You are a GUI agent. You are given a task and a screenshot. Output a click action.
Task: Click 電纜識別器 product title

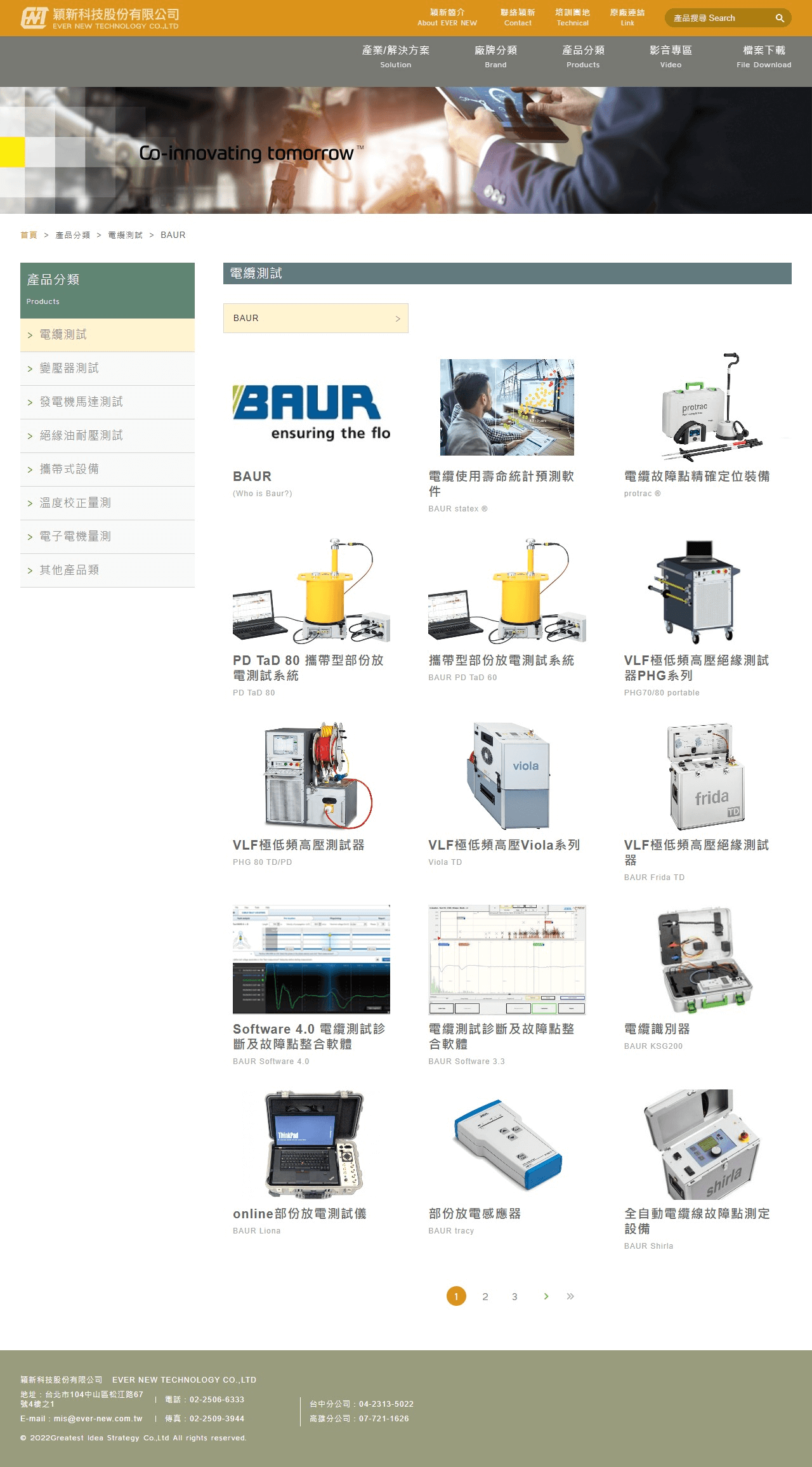657,1029
